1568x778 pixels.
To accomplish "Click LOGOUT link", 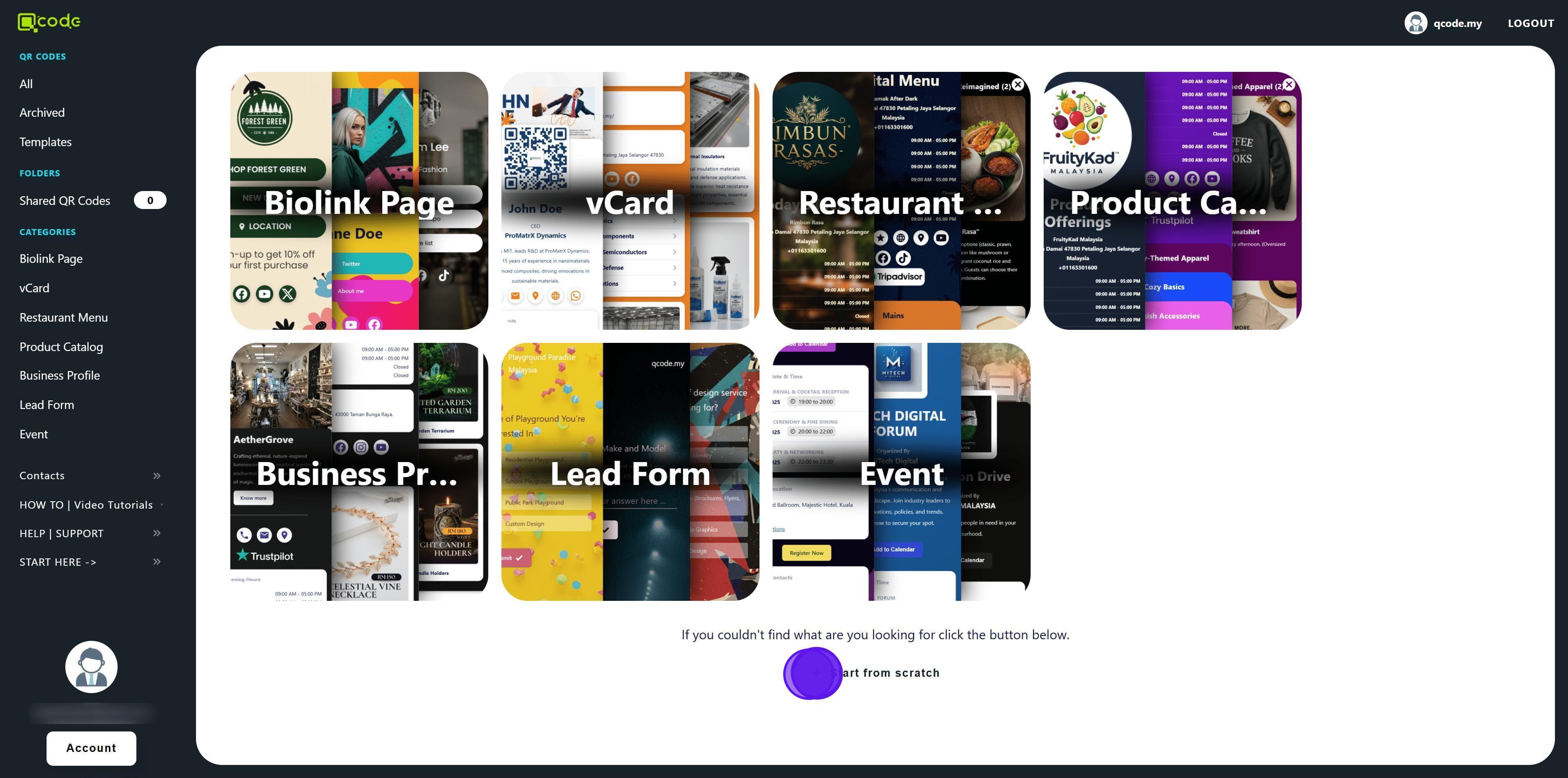I will pos(1530,23).
